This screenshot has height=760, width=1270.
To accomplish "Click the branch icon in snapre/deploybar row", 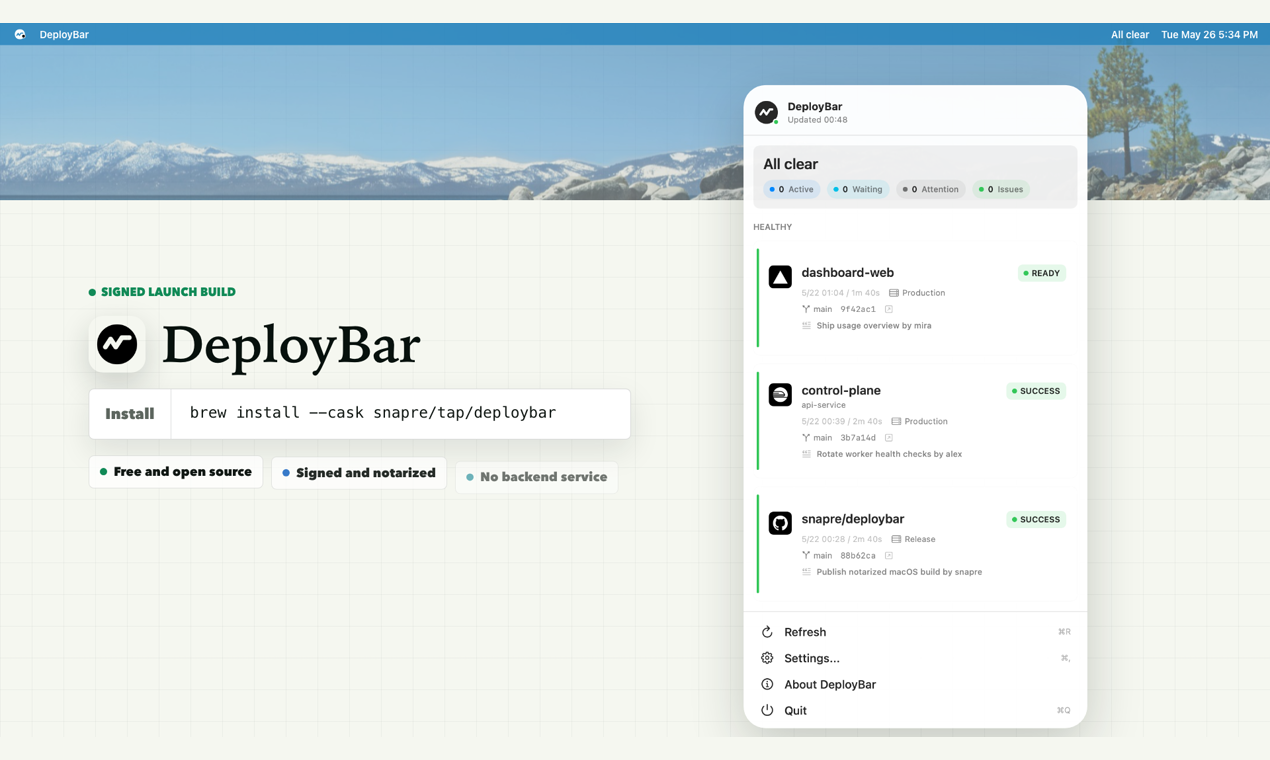I will 806,555.
